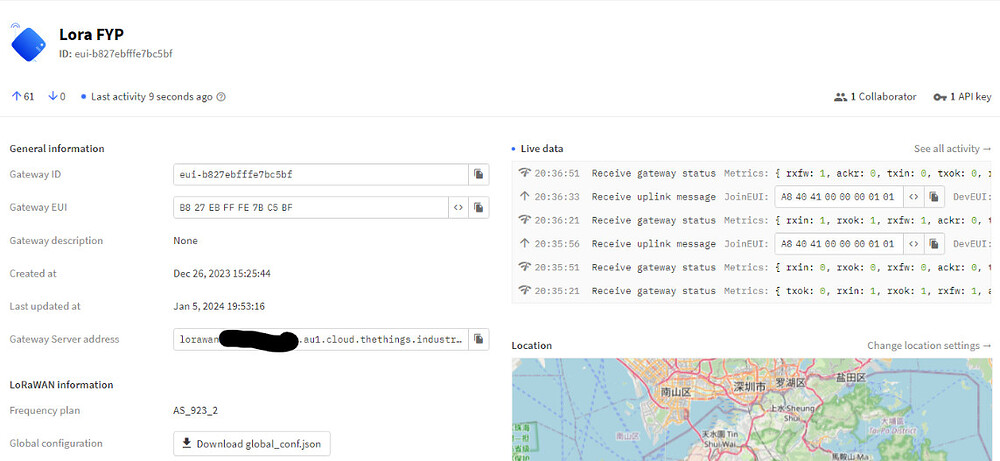Select the 20:36:51 gateway status event
The width and height of the screenshot is (1000, 461).
click(752, 173)
